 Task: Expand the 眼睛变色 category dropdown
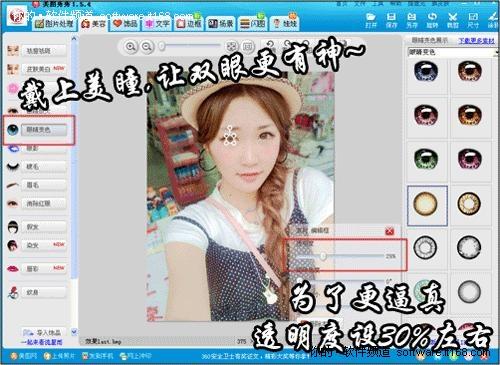pyautogui.click(x=496, y=52)
